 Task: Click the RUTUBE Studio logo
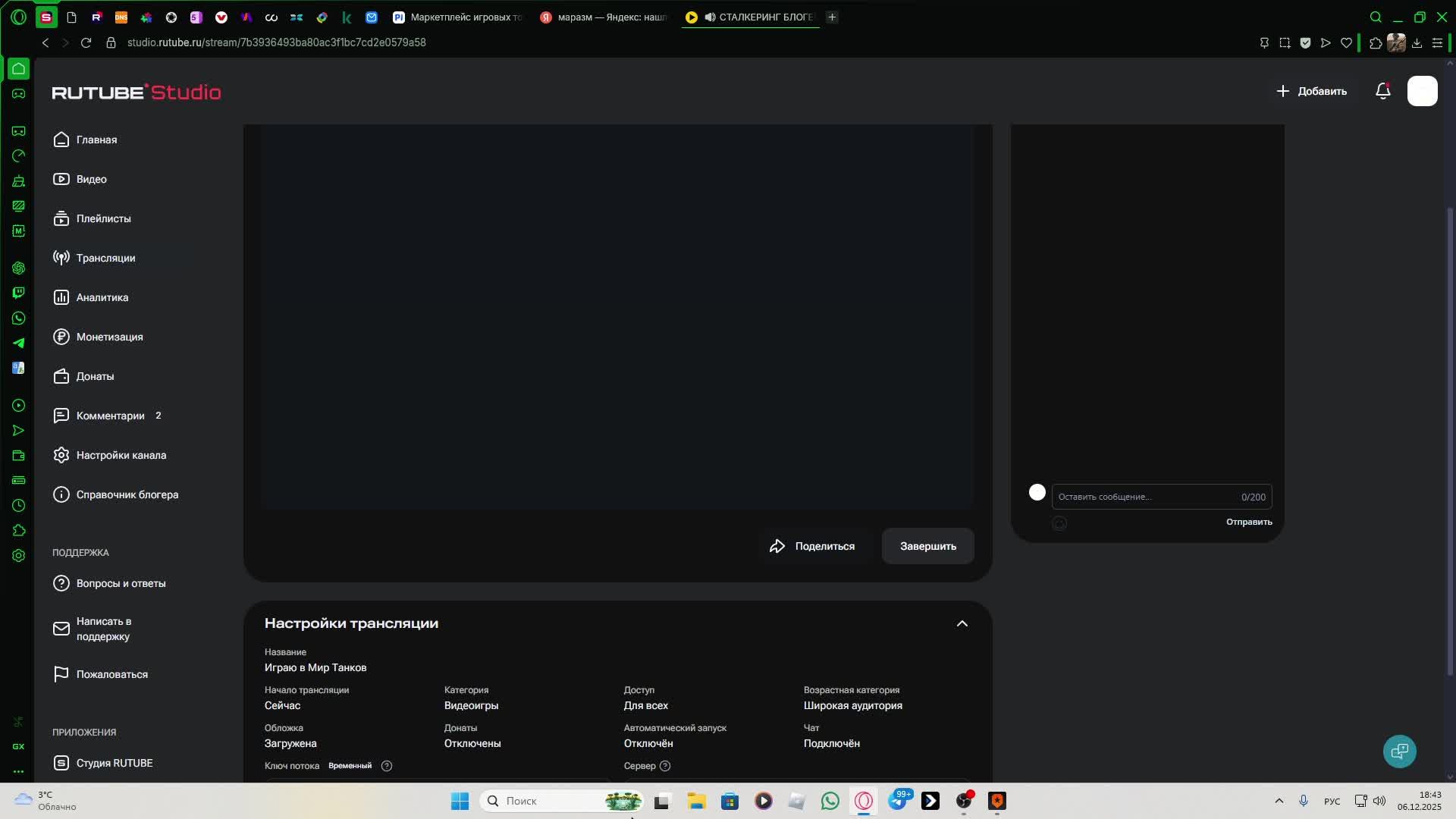pos(136,92)
